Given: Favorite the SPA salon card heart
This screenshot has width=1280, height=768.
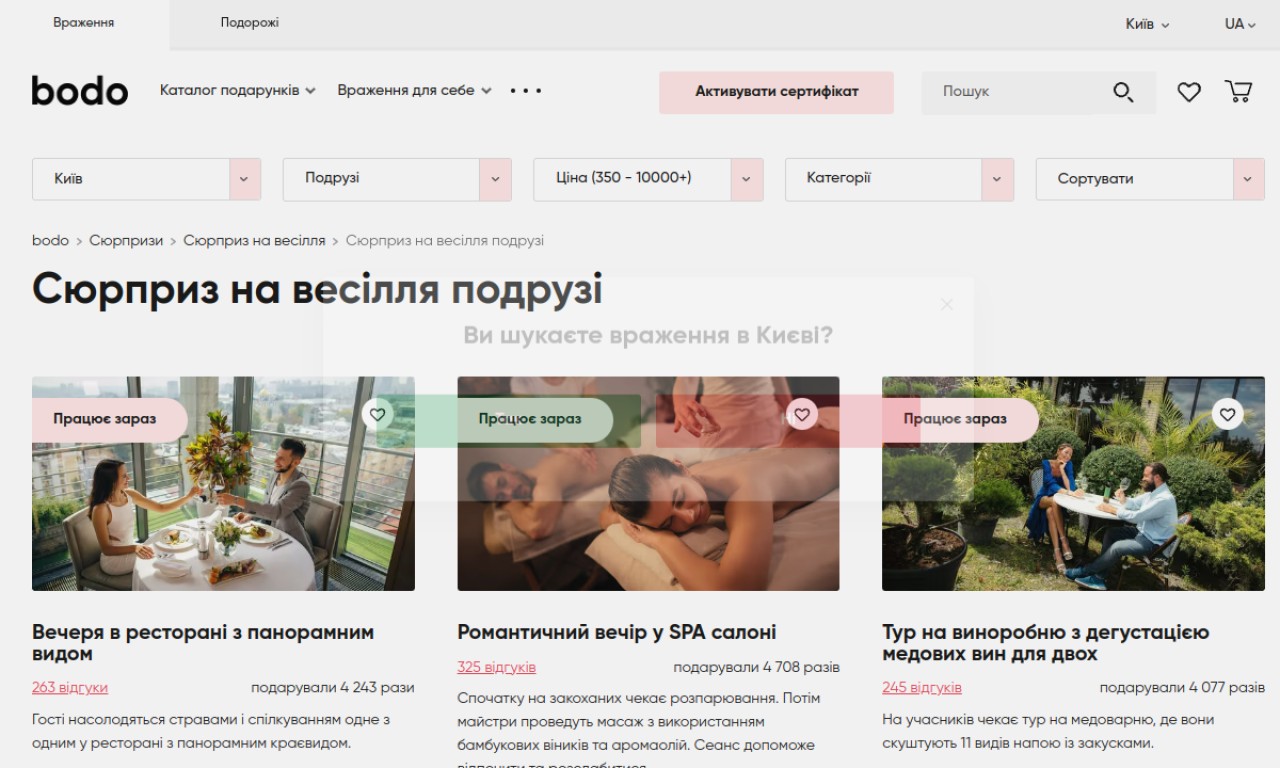Looking at the screenshot, I should [801, 414].
